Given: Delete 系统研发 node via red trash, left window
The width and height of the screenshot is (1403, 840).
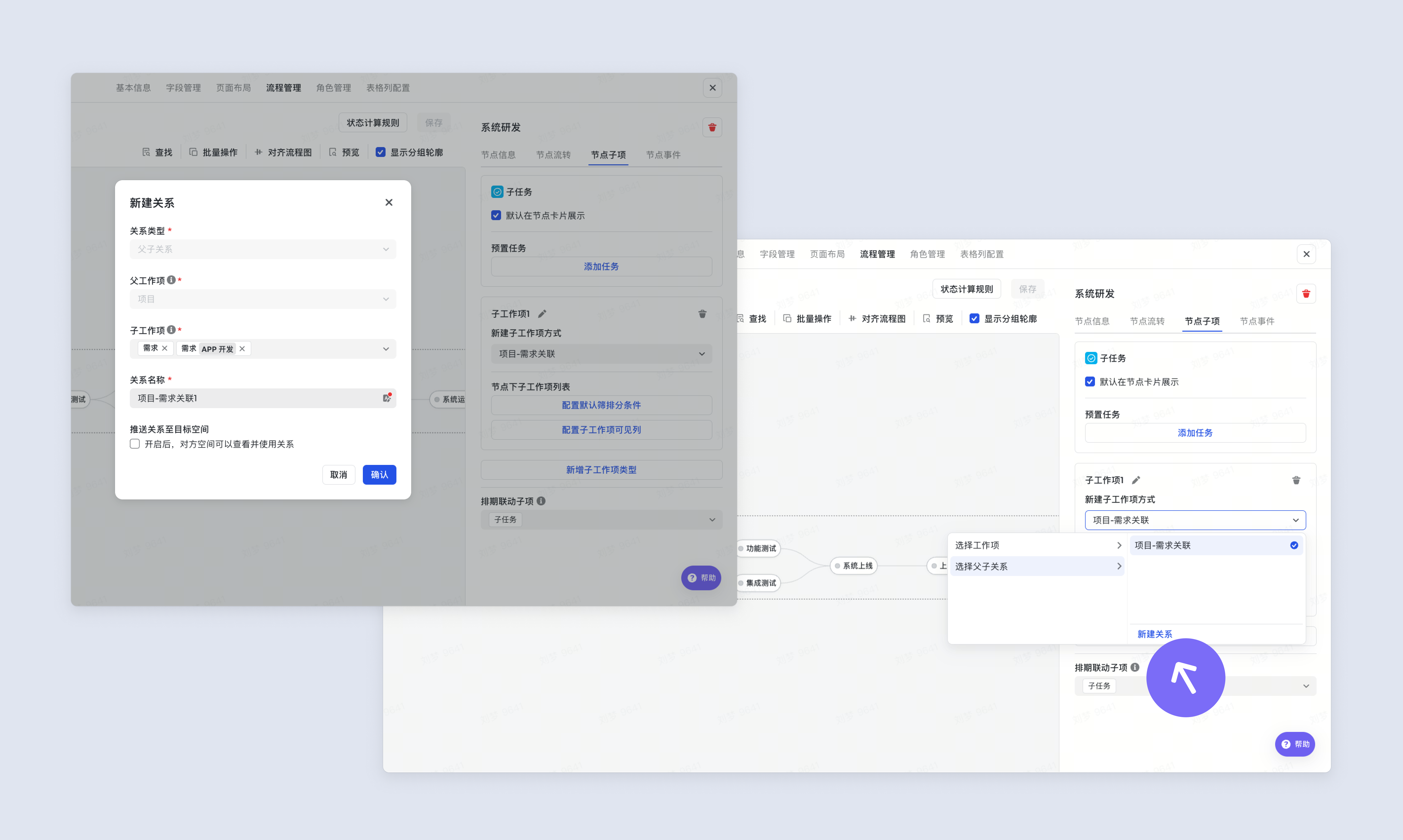Looking at the screenshot, I should point(712,127).
